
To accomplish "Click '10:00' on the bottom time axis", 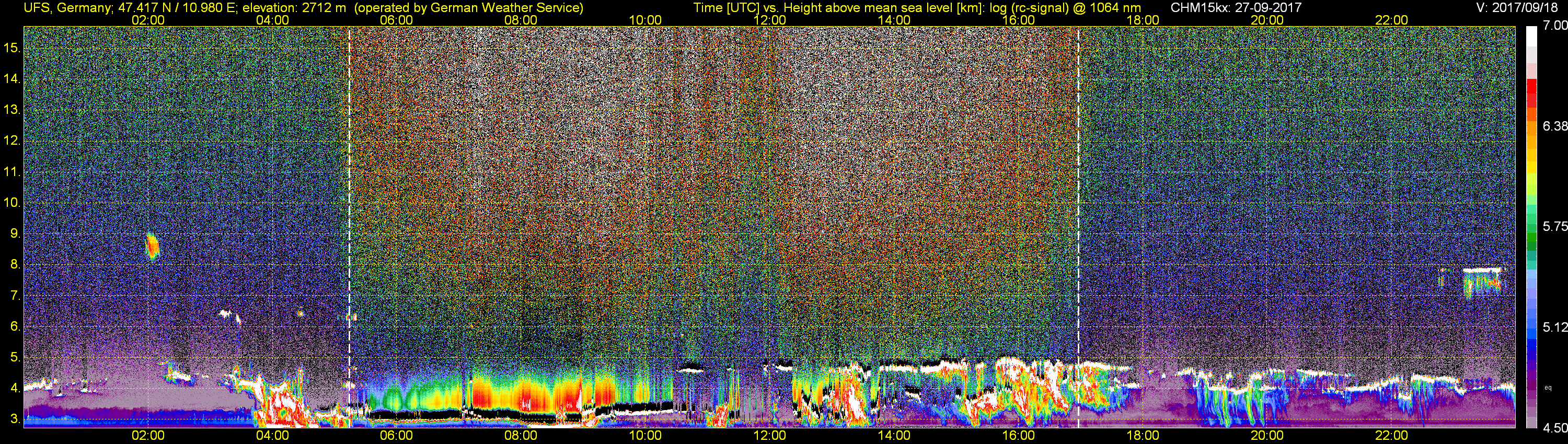I will click(645, 436).
